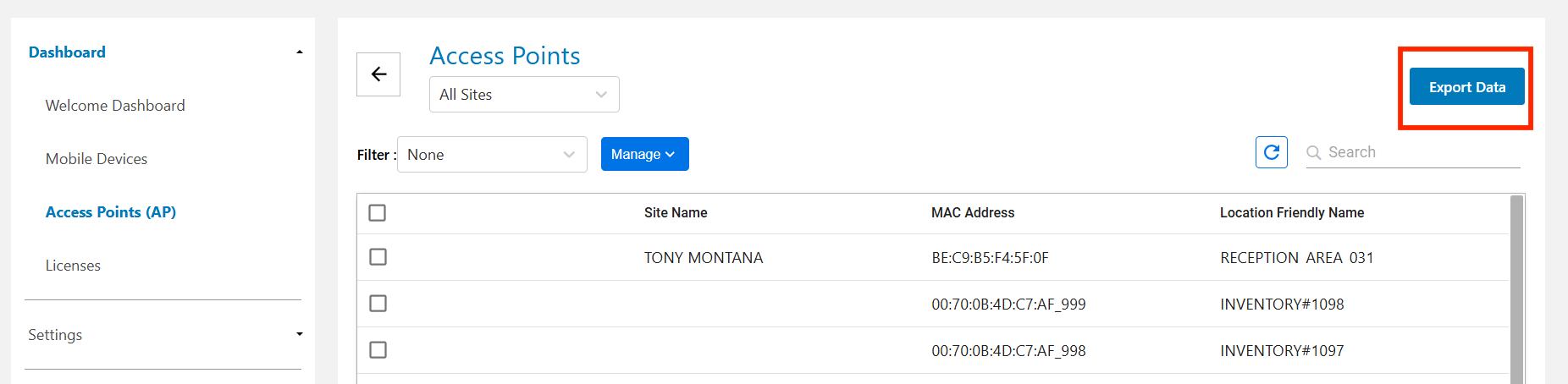Click the refresh icon button
The height and width of the screenshot is (384, 1568).
[1271, 152]
